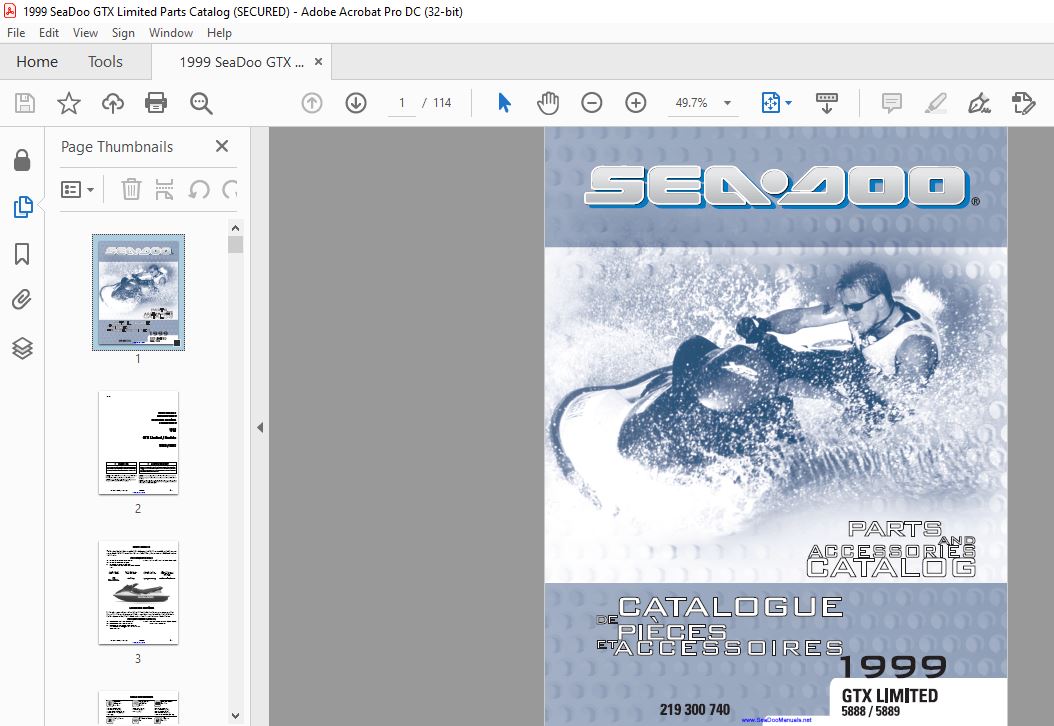Screen dimensions: 1054x726
Task: Zoom in with plus icon
Action: point(635,103)
